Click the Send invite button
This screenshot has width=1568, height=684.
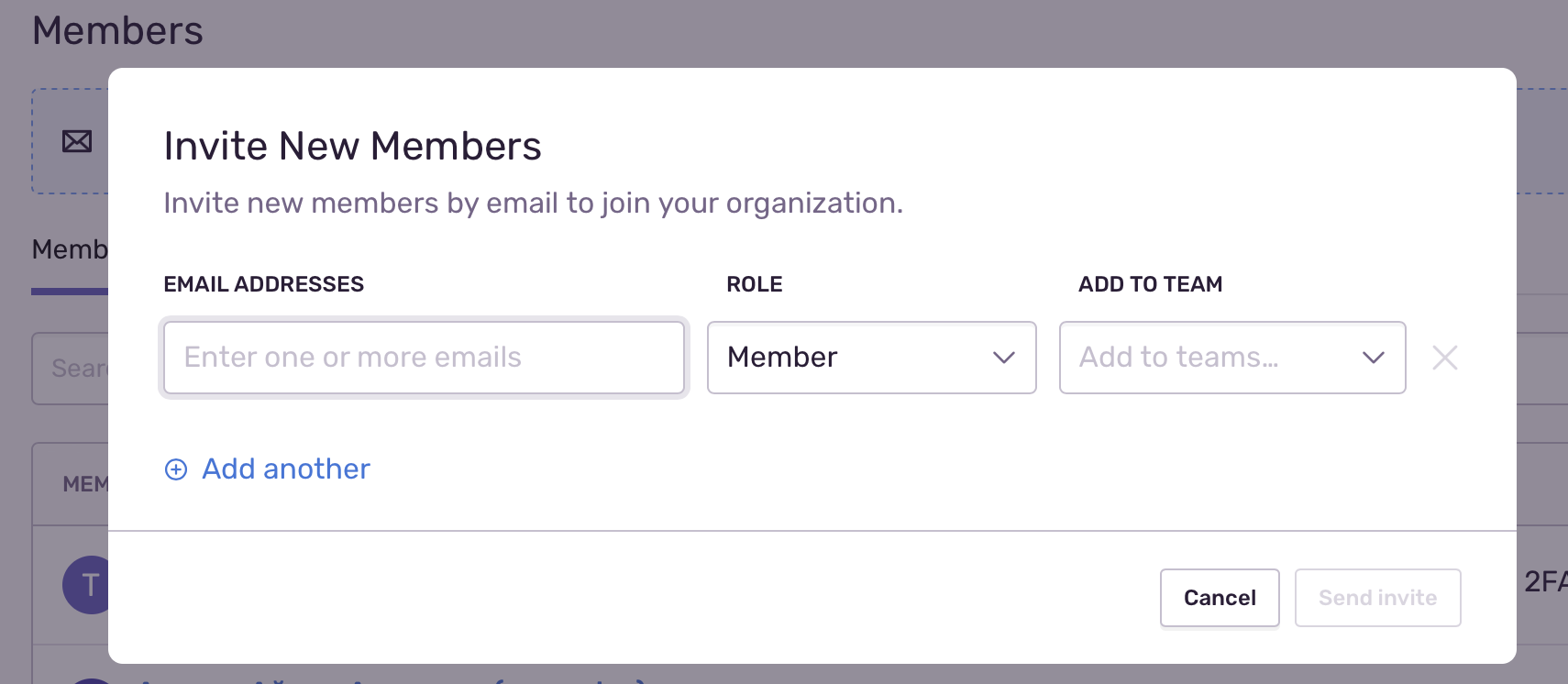pos(1376,598)
